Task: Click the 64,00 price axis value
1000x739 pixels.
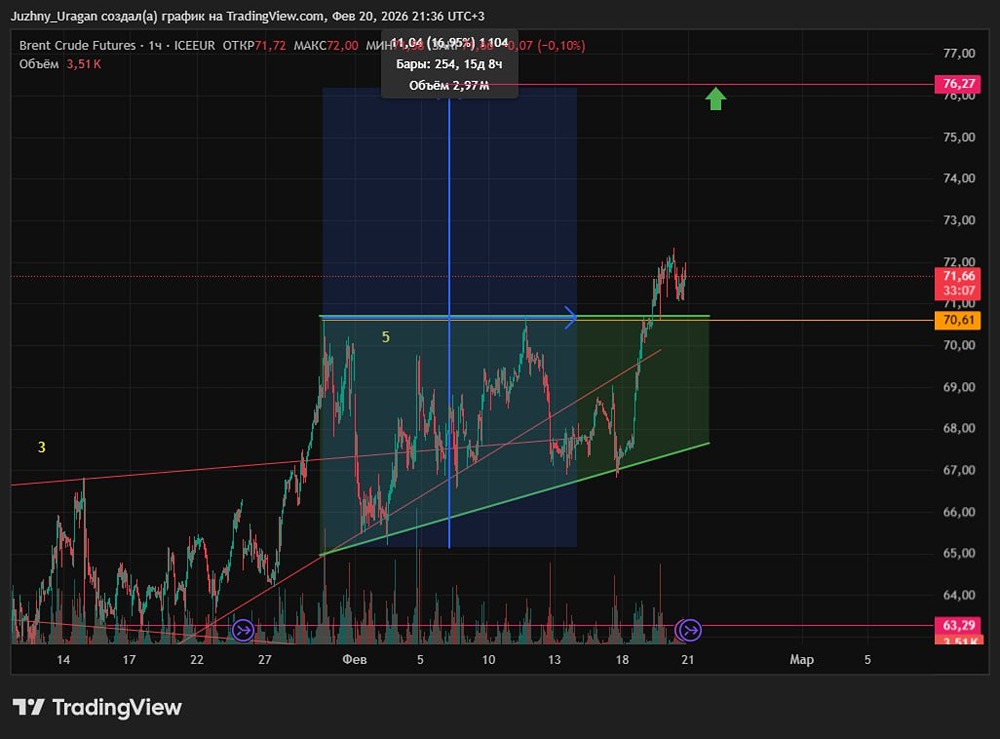Action: tap(959, 595)
